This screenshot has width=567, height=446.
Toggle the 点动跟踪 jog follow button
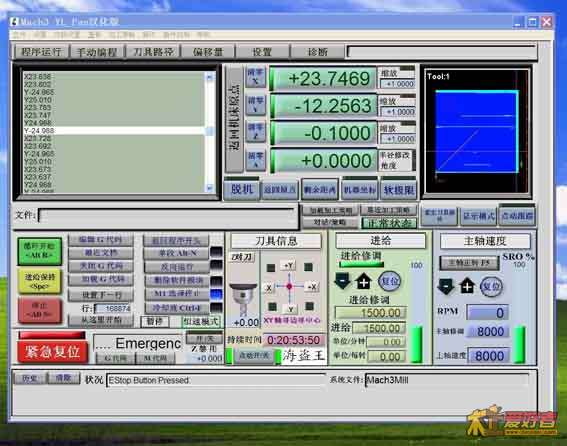[x=517, y=216]
